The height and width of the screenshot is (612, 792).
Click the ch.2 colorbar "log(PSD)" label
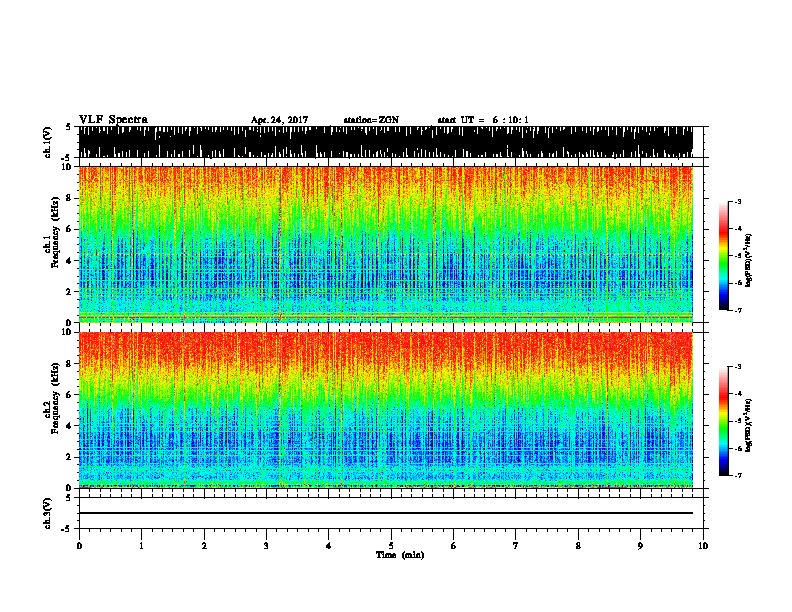click(748, 425)
